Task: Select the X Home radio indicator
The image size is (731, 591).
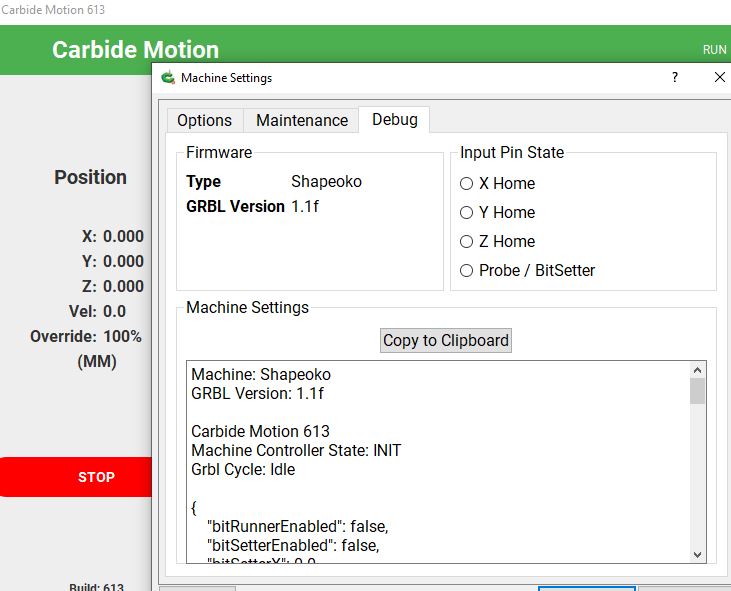Action: pos(466,183)
